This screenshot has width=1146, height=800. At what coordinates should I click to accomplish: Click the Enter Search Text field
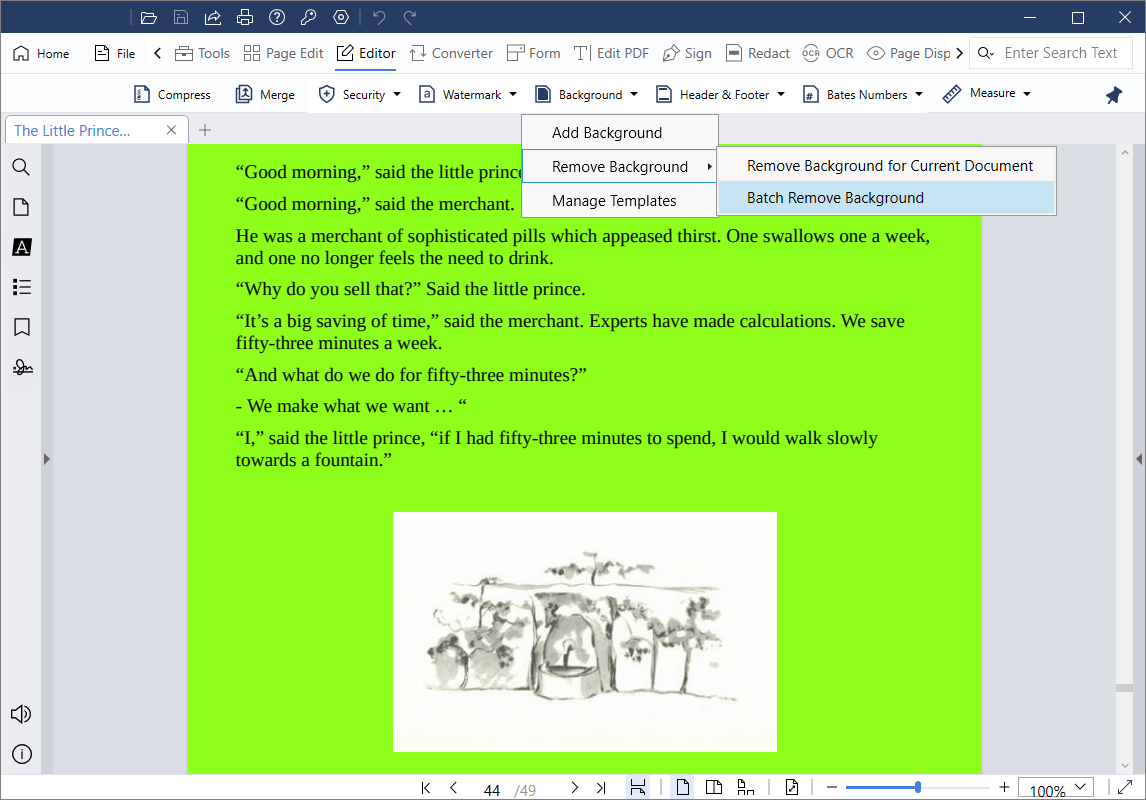1060,53
